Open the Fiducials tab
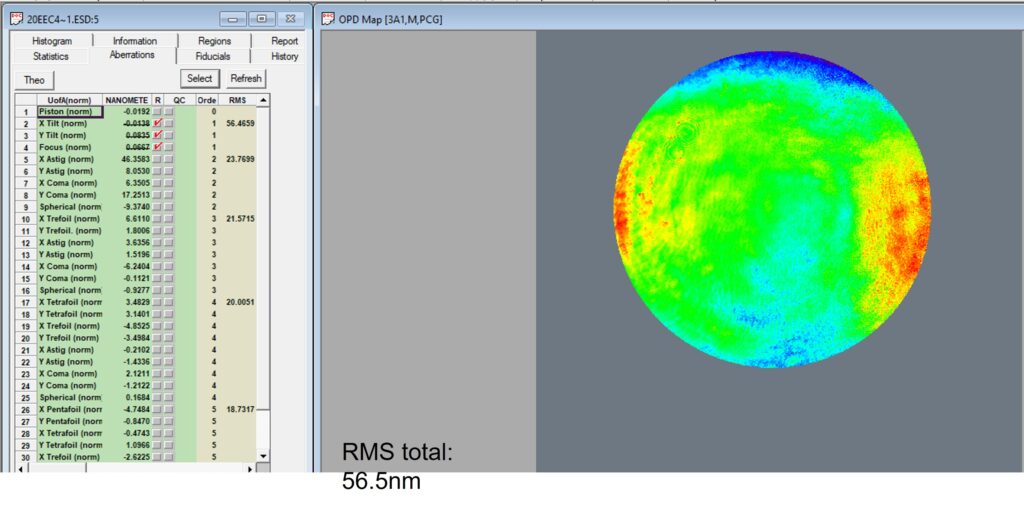 (x=212, y=56)
